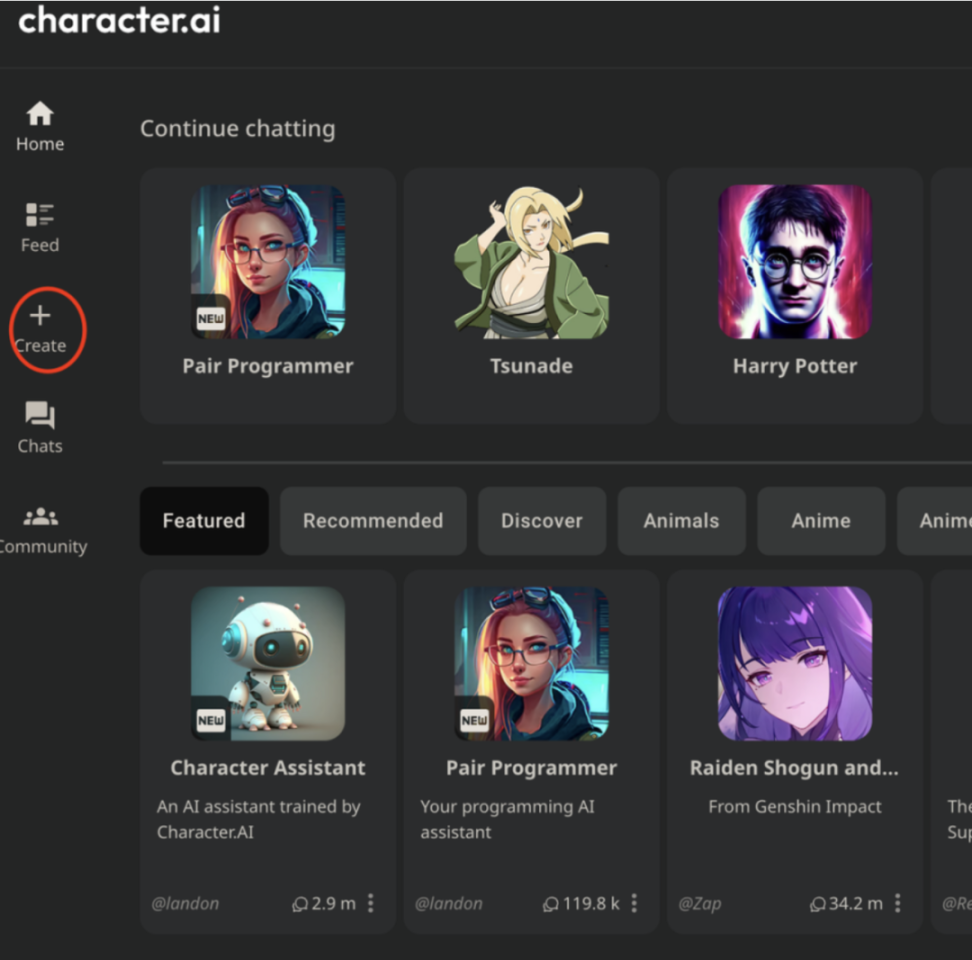The height and width of the screenshot is (960, 972).
Task: Open Raiden Shogun card options menu
Action: point(898,903)
